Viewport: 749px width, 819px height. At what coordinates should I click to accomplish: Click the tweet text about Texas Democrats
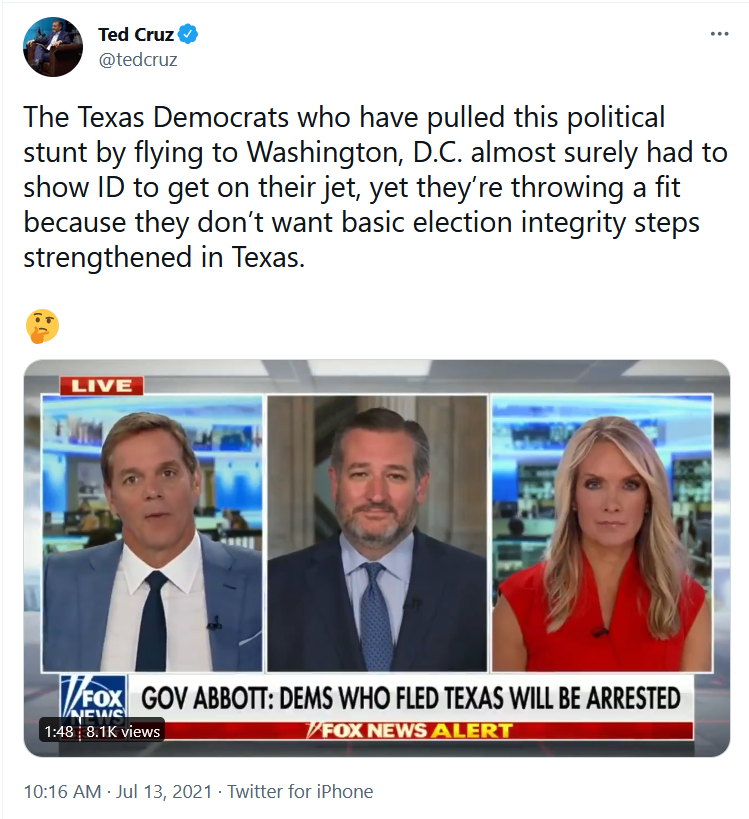pos(375,187)
